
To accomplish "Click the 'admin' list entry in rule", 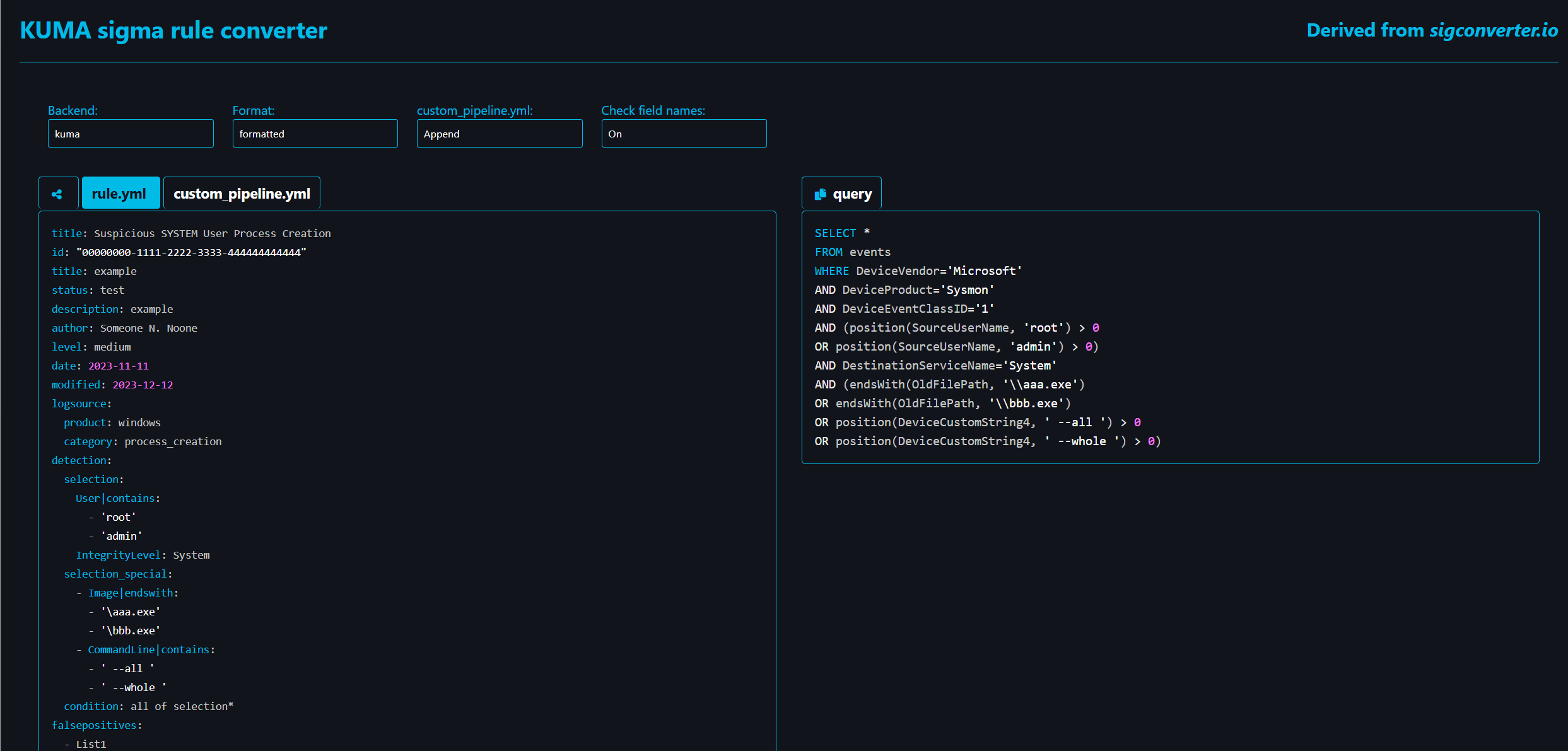I will coord(121,536).
